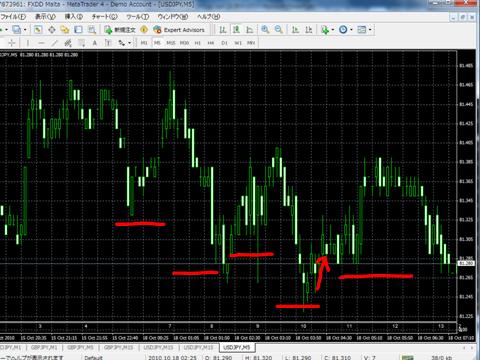Select the D1 timeframe button
Screen dimensions: 480x360
pyautogui.click(x=224, y=43)
